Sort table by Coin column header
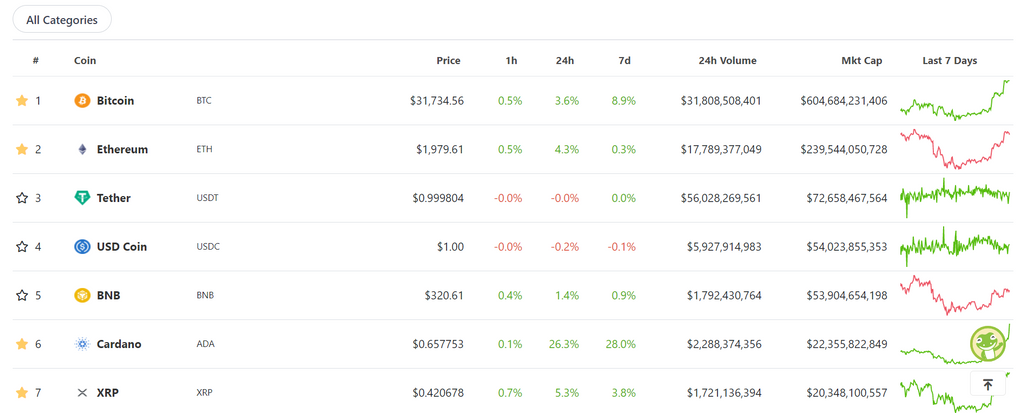Image resolution: width=1024 pixels, height=413 pixels. point(85,61)
